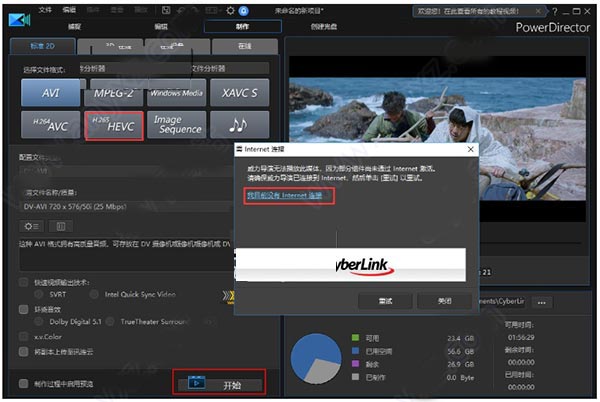Switch to the 创建光盘 module tab
The image size is (600, 402).
tap(324, 26)
